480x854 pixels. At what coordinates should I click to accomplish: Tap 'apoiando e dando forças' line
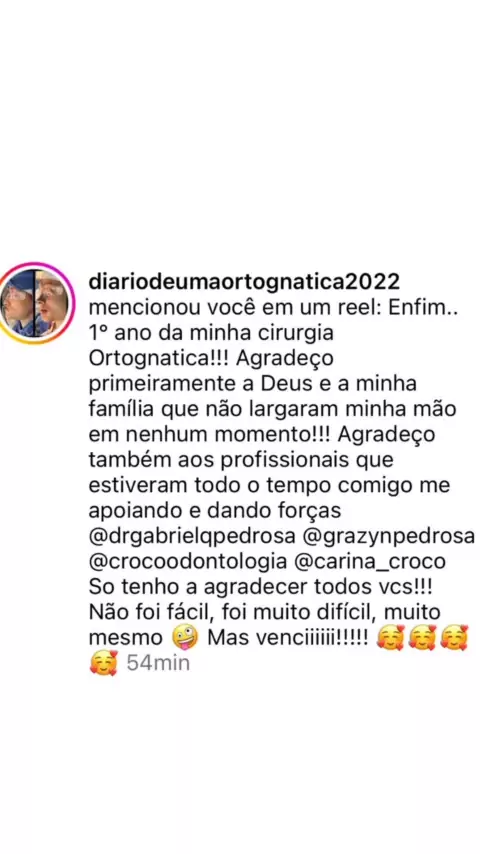tap(215, 511)
